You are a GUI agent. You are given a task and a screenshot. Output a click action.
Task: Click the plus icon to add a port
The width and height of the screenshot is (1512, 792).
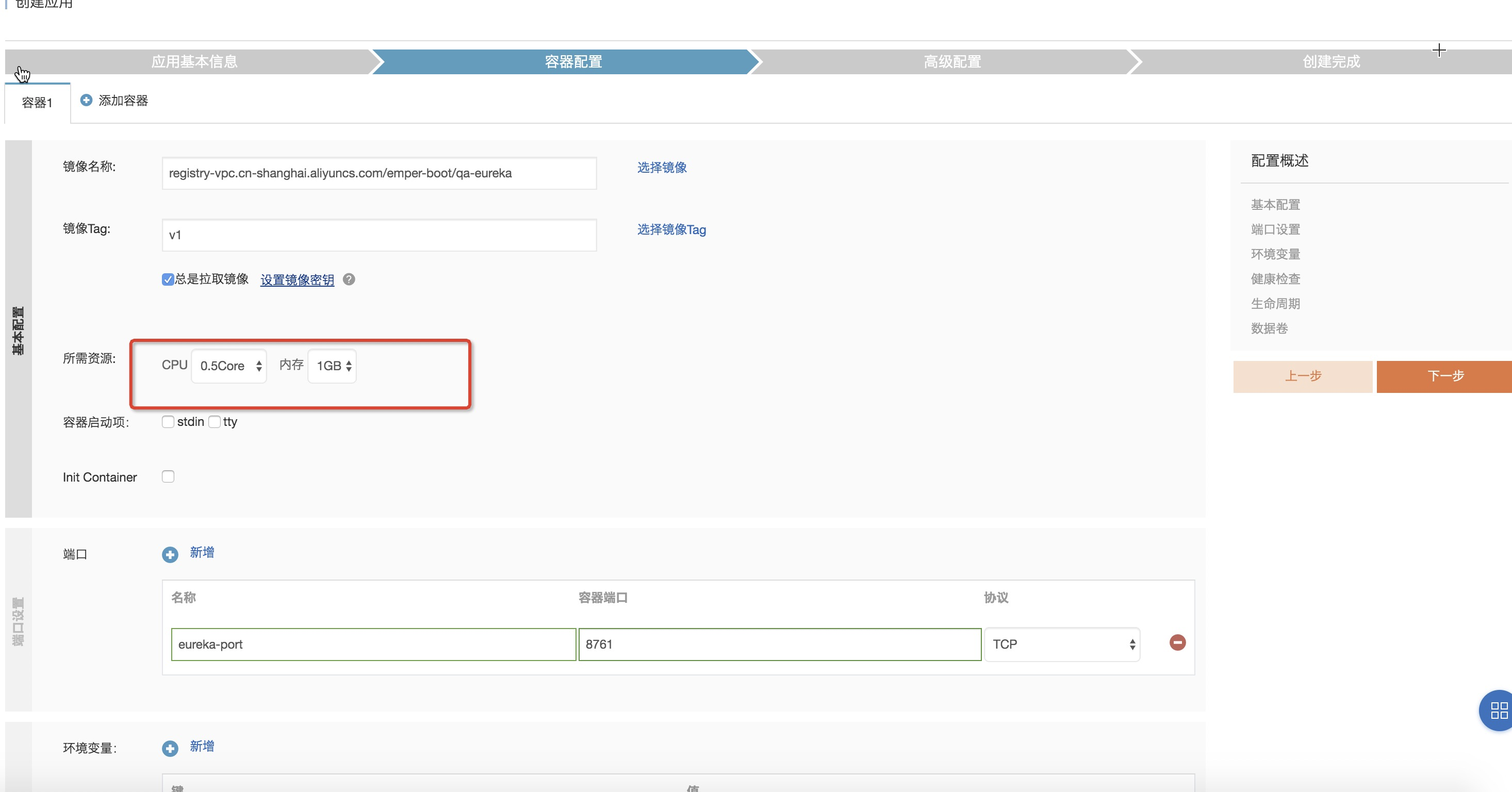[x=170, y=554]
